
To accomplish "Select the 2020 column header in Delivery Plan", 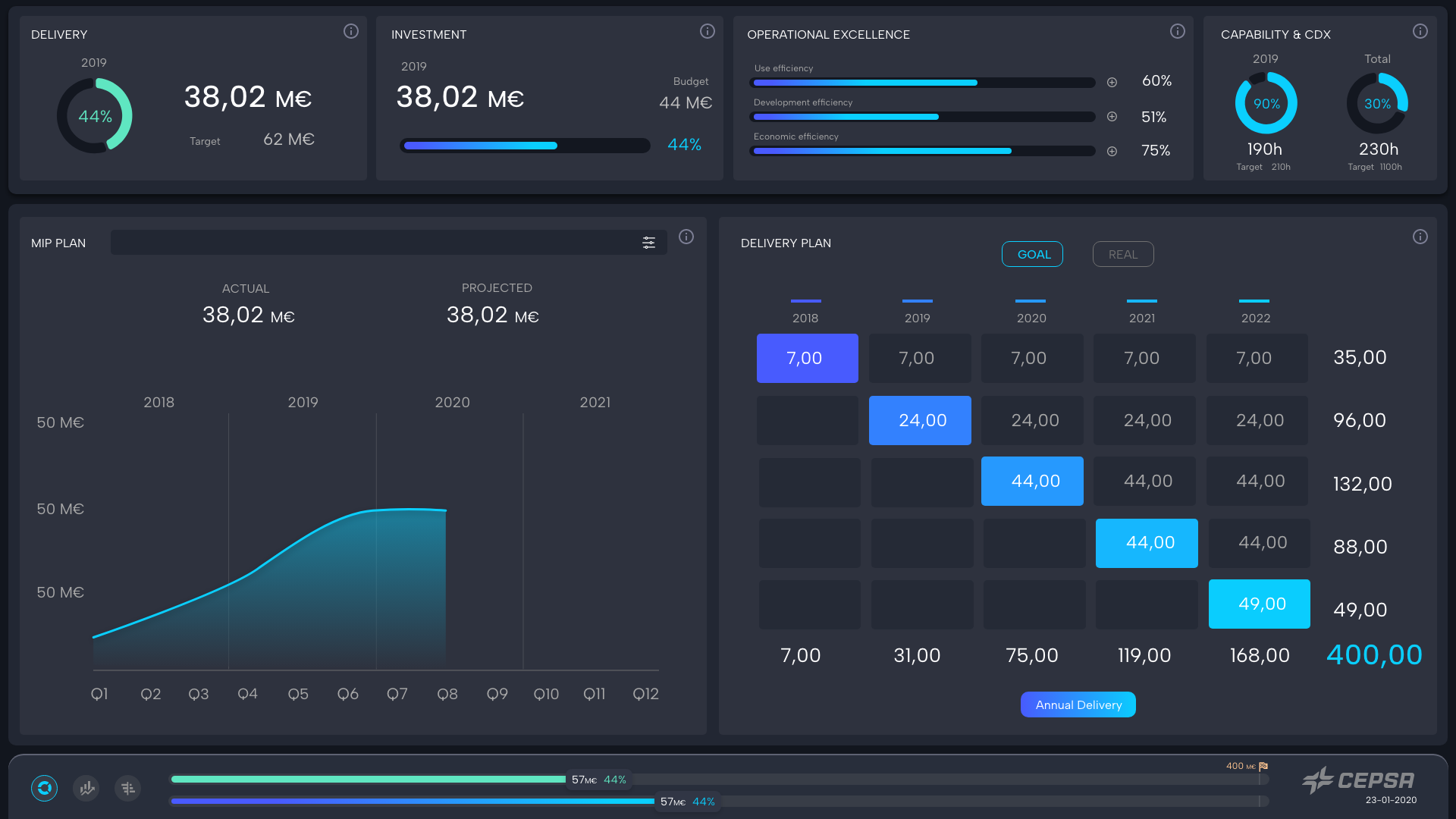I will click(x=1031, y=318).
